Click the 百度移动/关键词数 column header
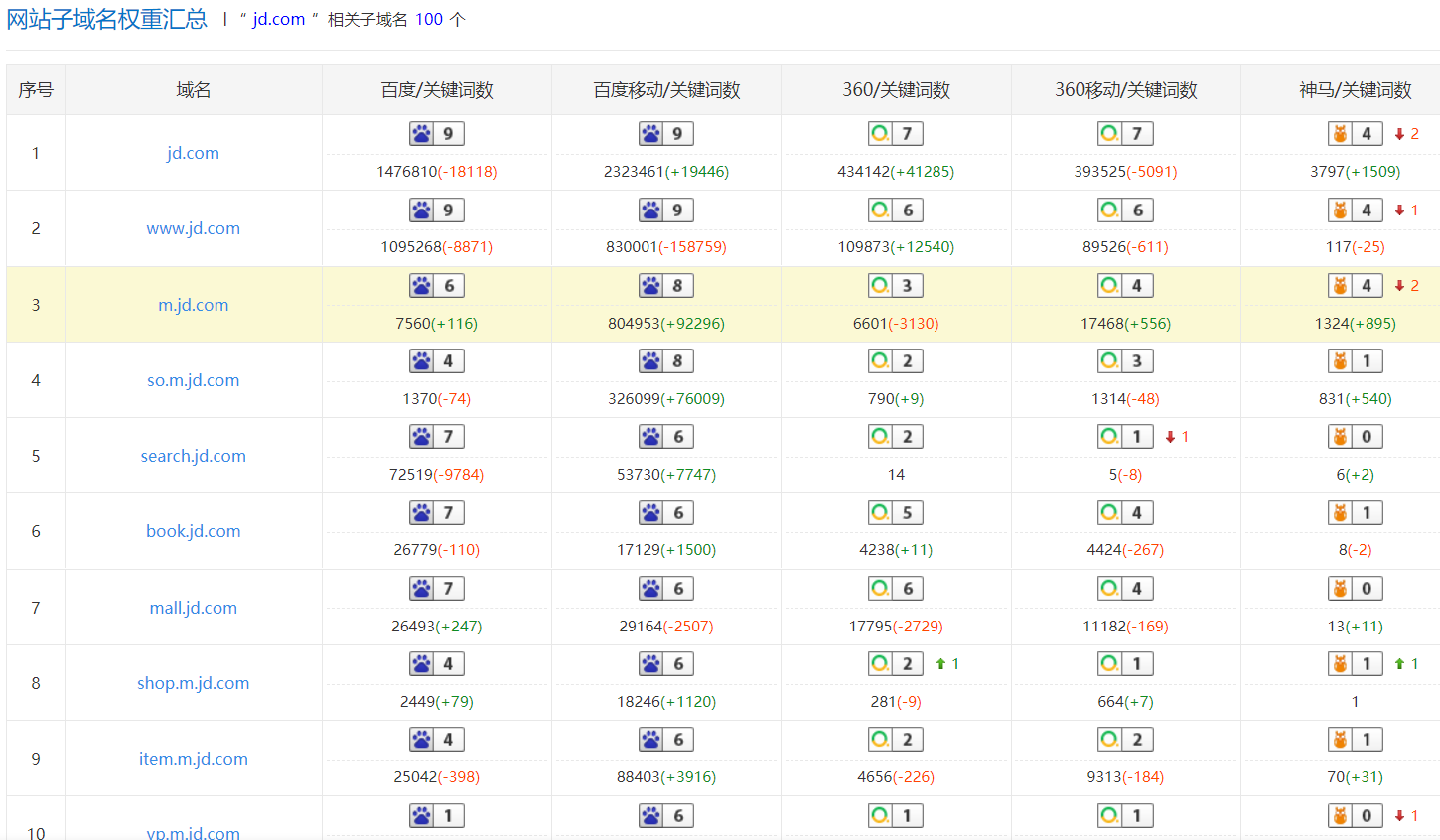This screenshot has height=840, width=1440. pyautogui.click(x=666, y=90)
